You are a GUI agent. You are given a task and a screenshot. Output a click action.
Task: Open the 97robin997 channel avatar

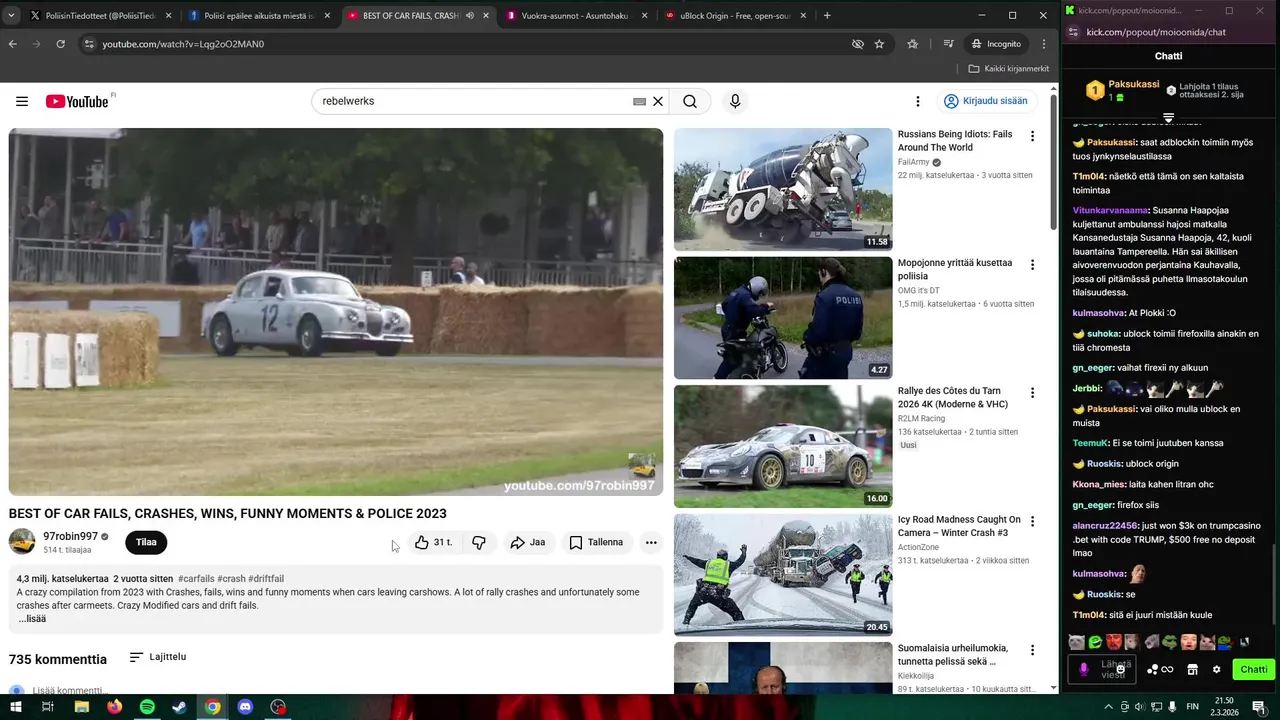22,542
